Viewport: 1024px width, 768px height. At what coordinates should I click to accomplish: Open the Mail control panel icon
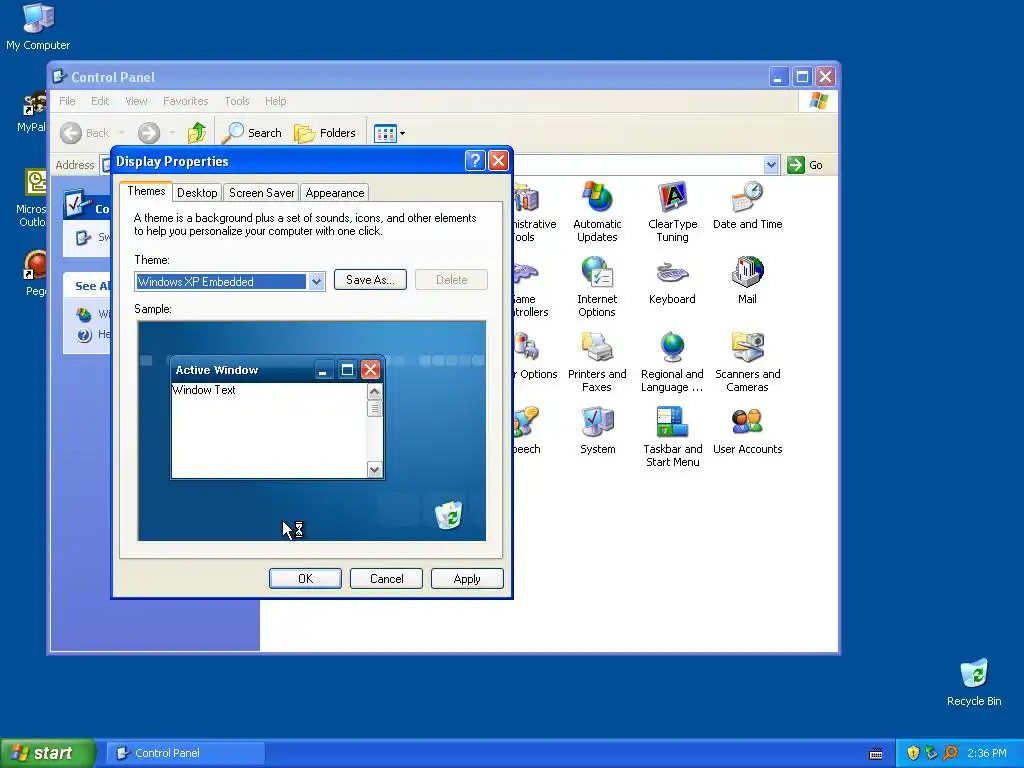point(747,281)
